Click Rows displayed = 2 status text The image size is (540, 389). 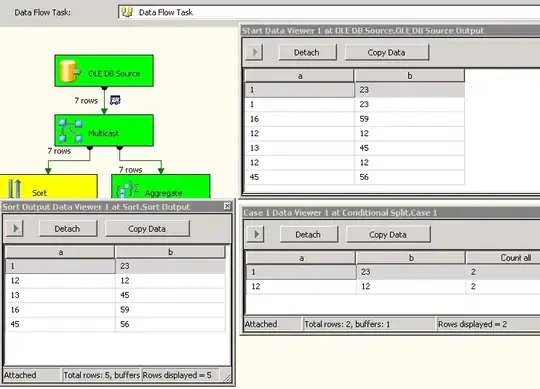[x=472, y=324]
